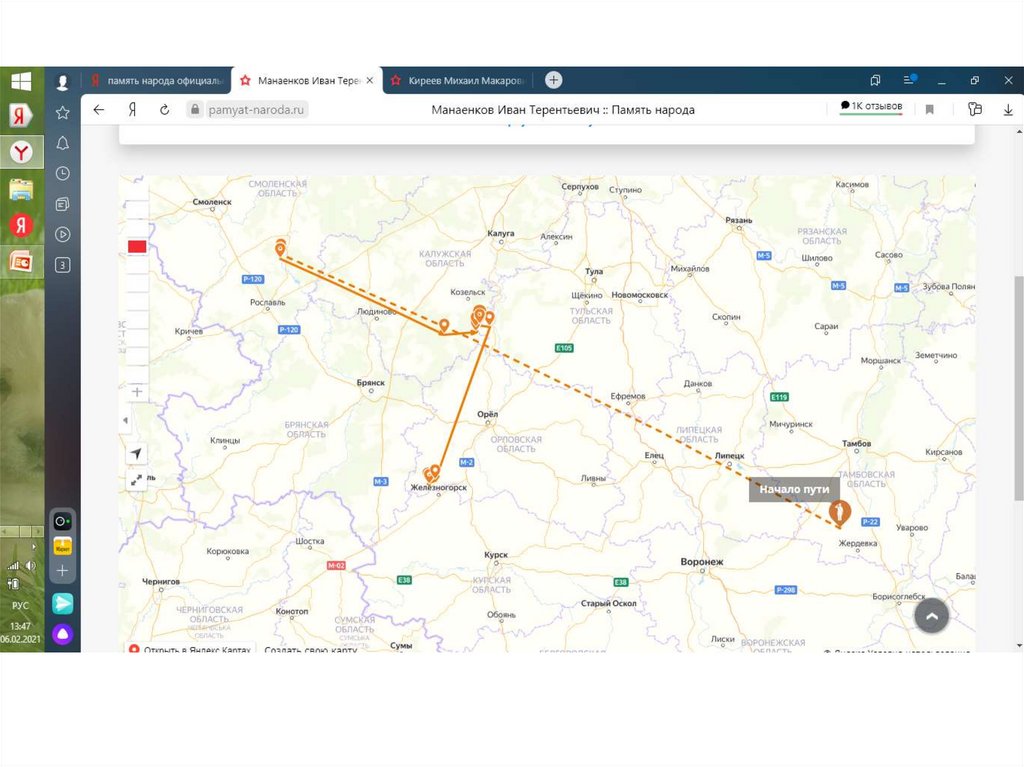
Task: Close the Манаенков Иван tab
Action: (x=370, y=80)
